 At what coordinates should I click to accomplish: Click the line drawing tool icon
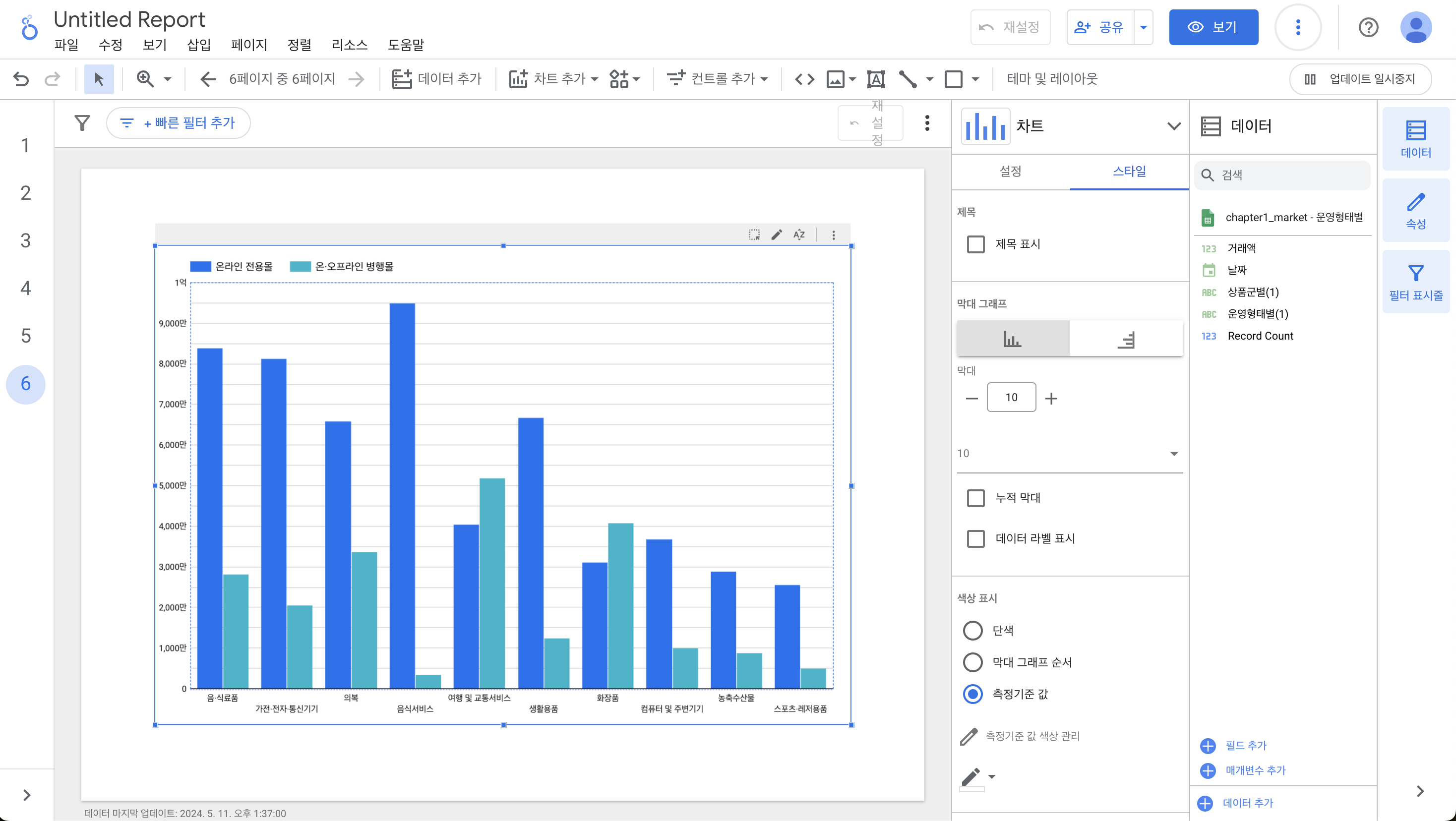[908, 78]
